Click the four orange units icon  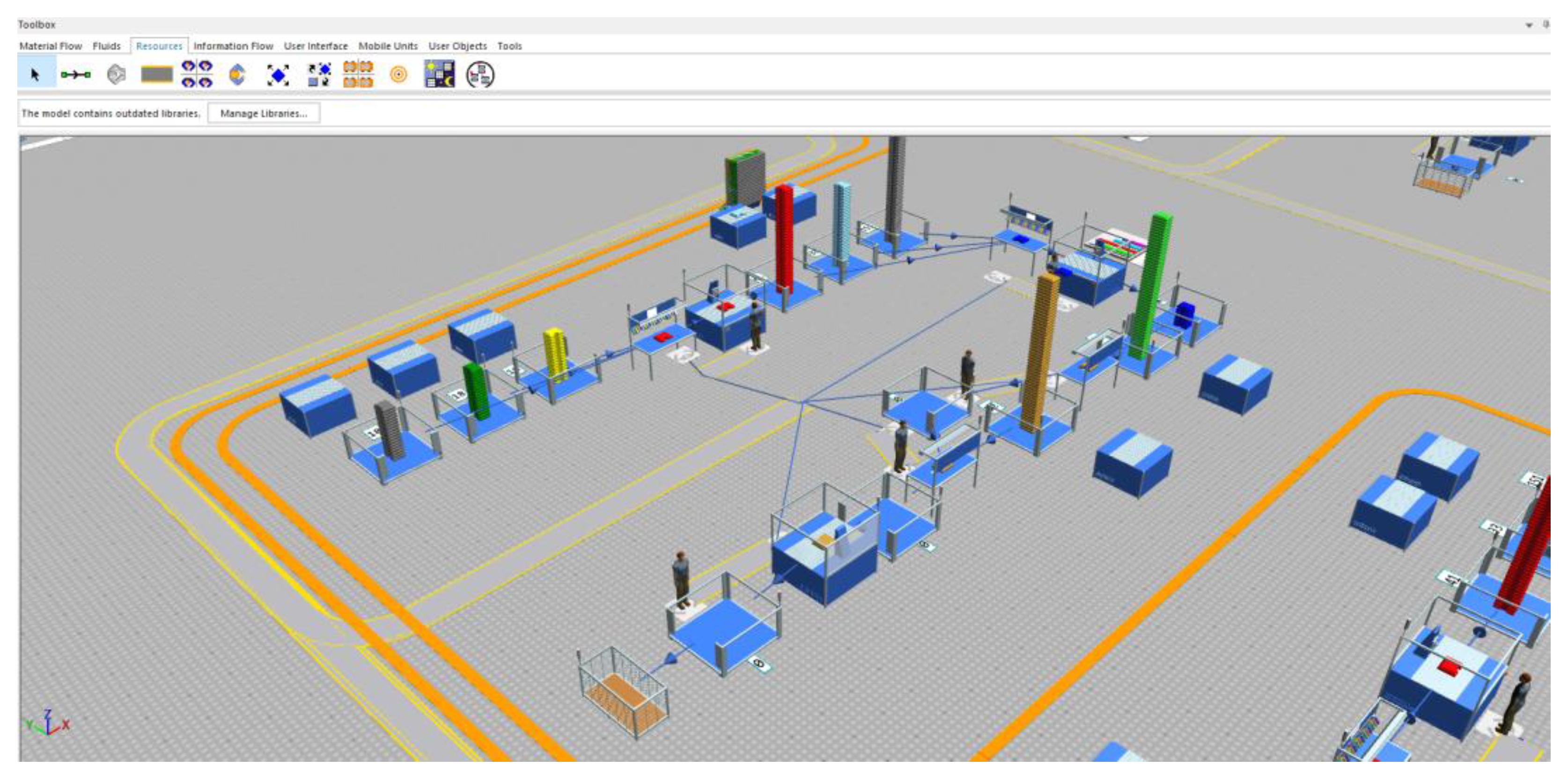point(358,74)
